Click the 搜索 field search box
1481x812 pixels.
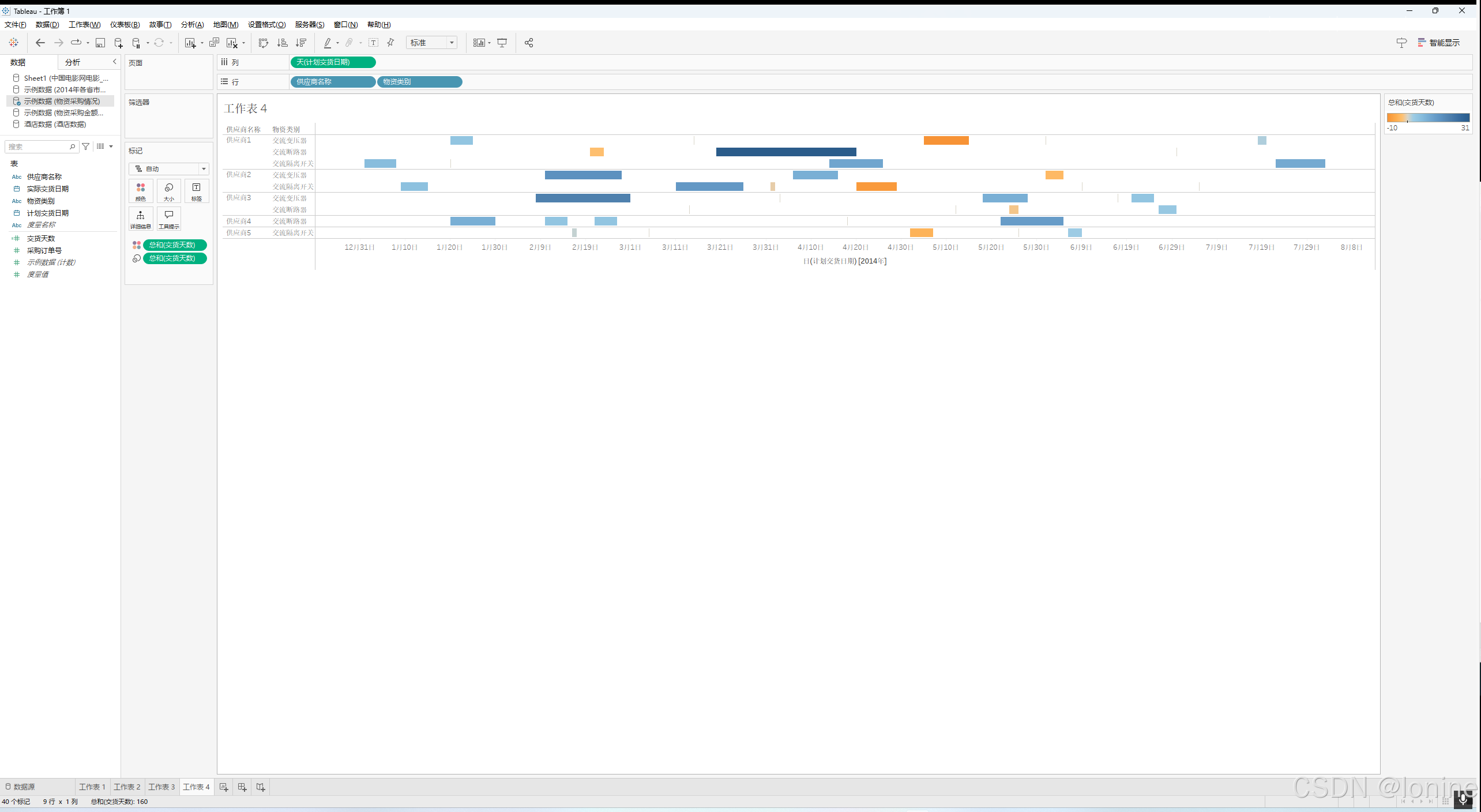pos(37,147)
